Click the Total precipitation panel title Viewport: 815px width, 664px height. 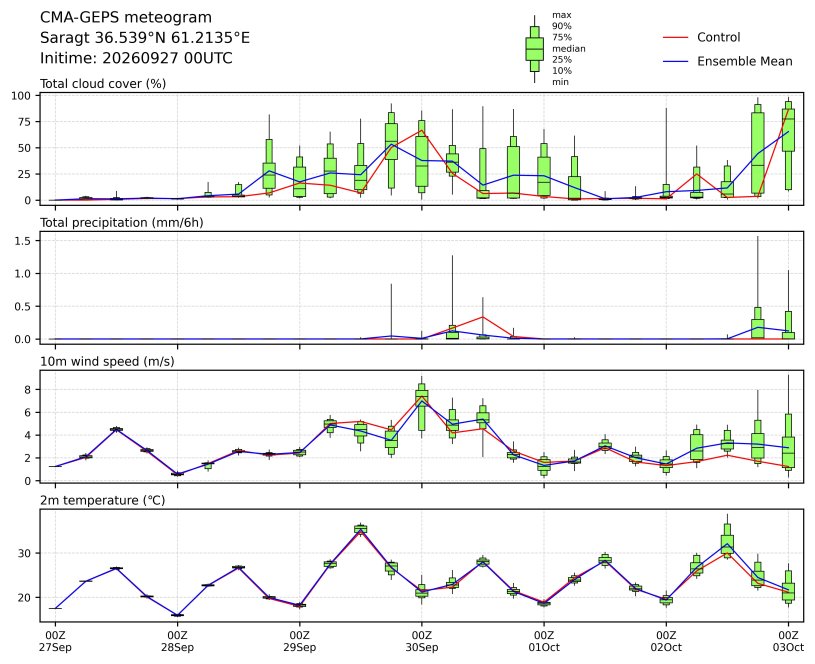click(x=122, y=223)
